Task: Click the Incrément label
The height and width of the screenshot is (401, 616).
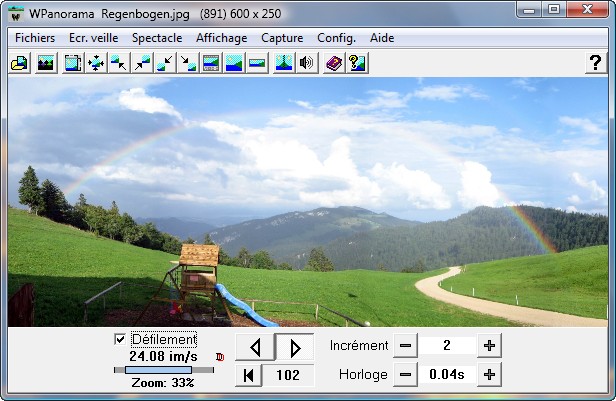Action: 359,346
